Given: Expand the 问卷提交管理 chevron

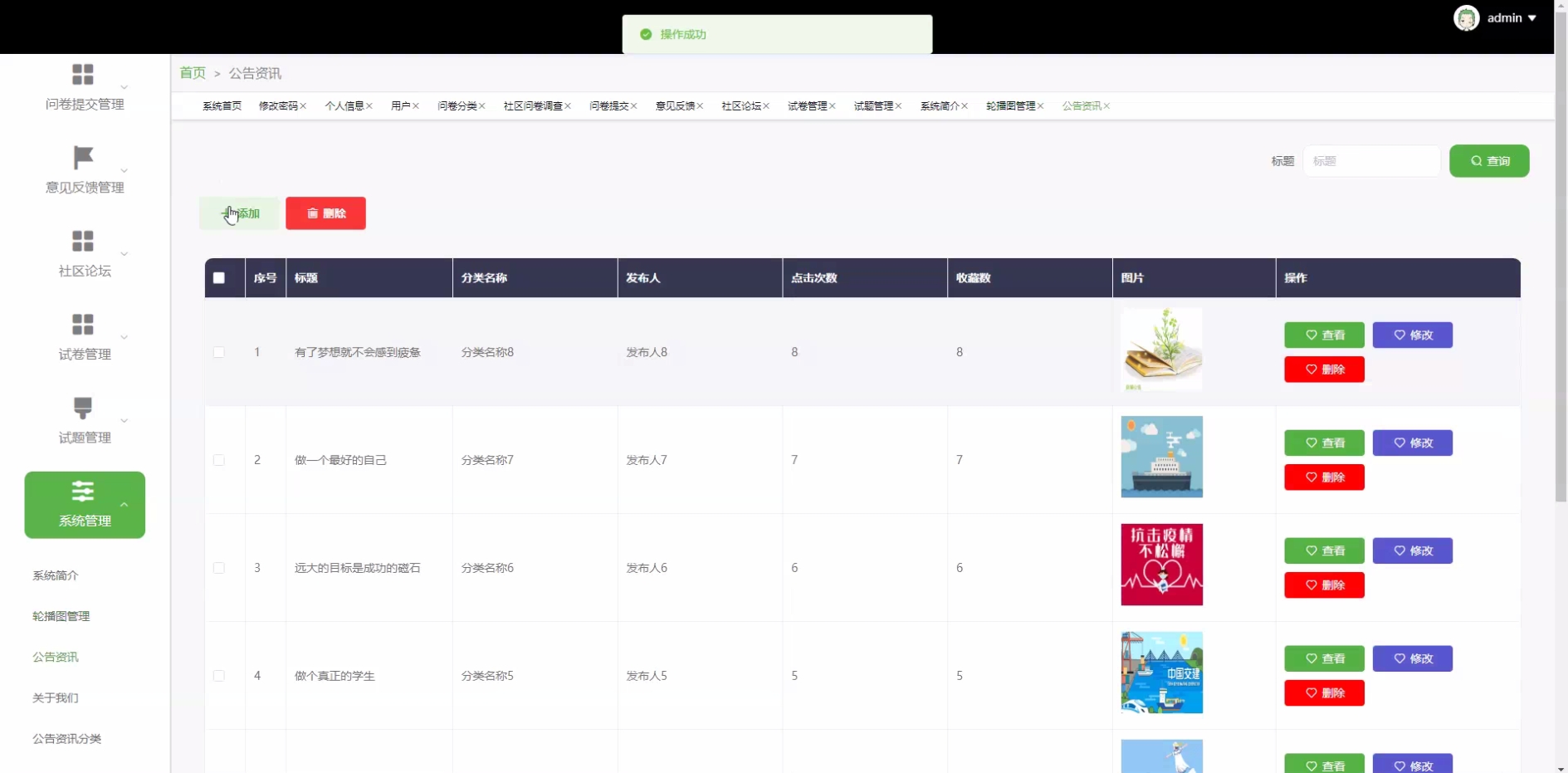Looking at the screenshot, I should (125, 87).
